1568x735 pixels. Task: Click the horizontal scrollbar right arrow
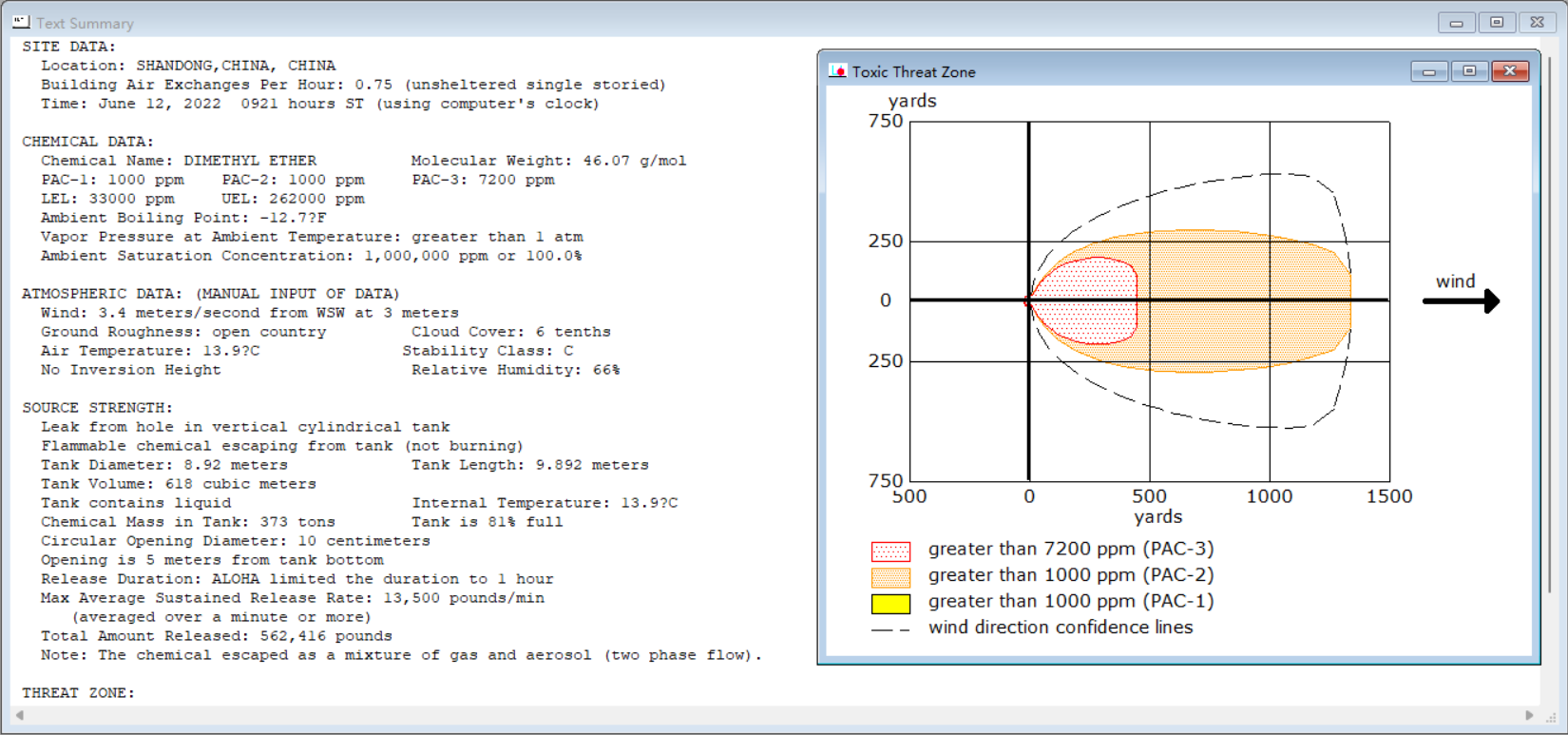(1529, 715)
